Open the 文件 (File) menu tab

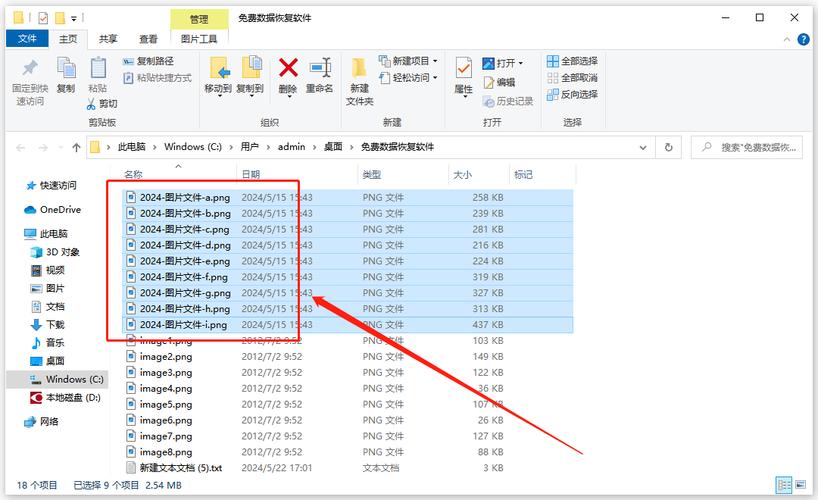pos(27,39)
